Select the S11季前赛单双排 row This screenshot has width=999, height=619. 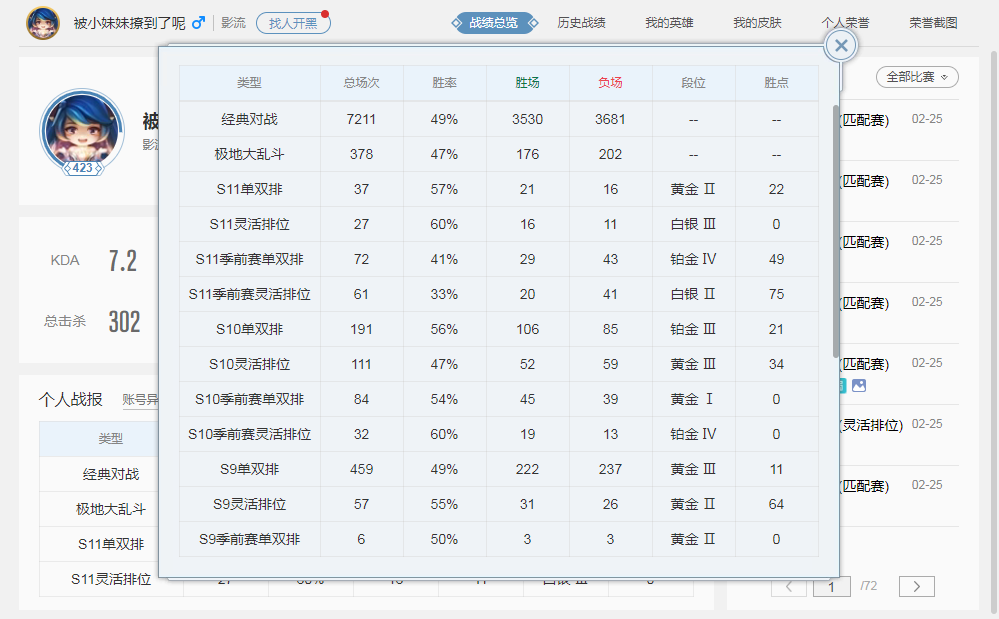tap(499, 259)
